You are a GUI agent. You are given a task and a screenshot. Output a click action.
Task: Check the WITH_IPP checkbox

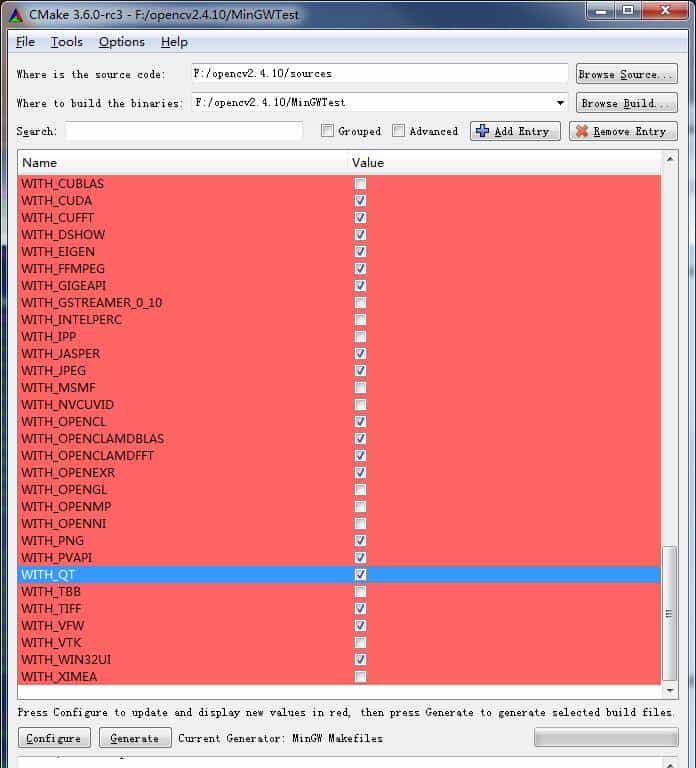(360, 336)
